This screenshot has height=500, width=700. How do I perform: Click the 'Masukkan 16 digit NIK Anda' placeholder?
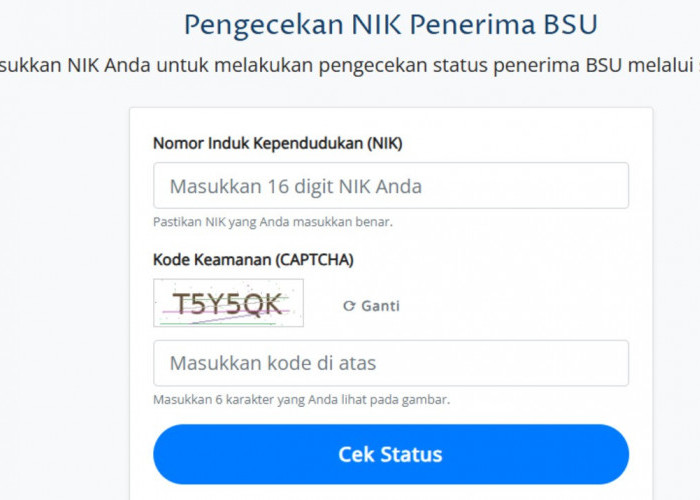tap(295, 186)
